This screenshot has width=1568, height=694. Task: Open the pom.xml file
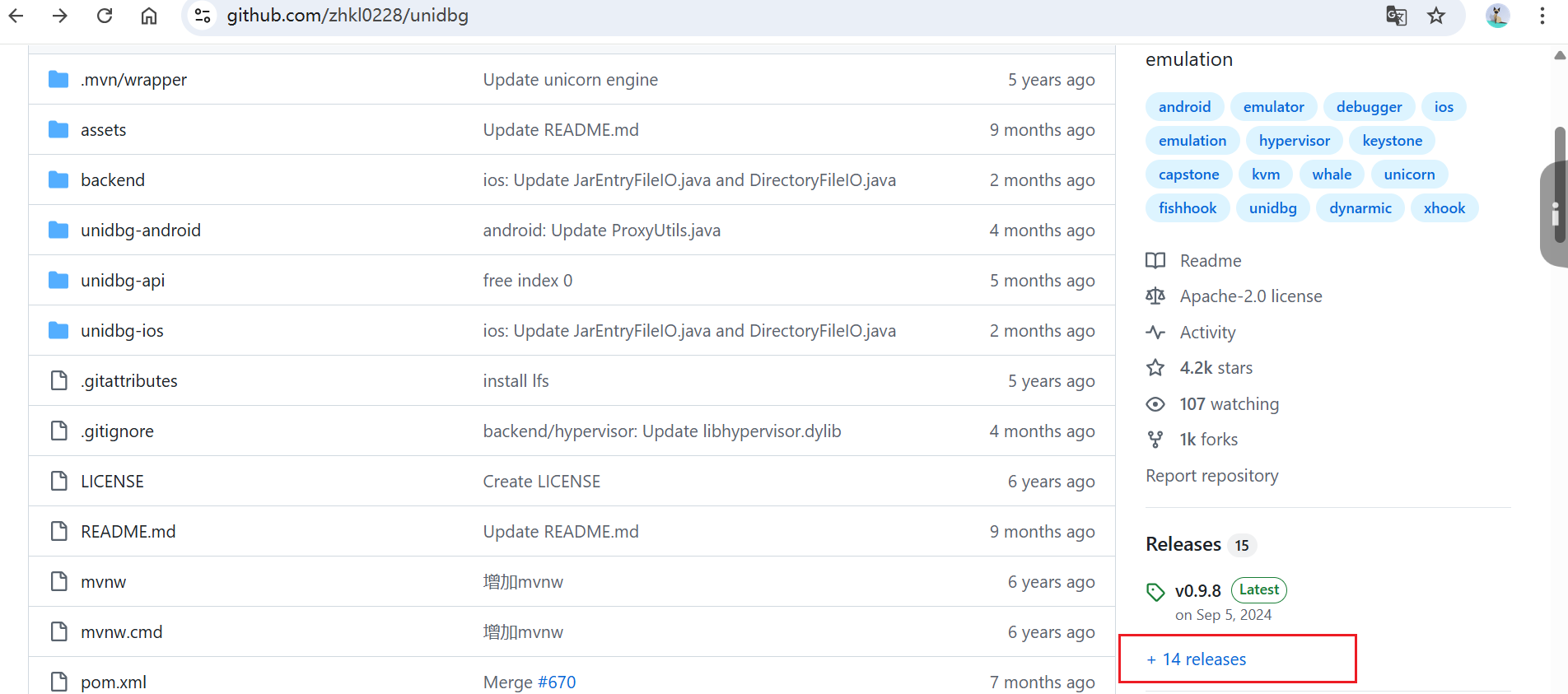114,682
